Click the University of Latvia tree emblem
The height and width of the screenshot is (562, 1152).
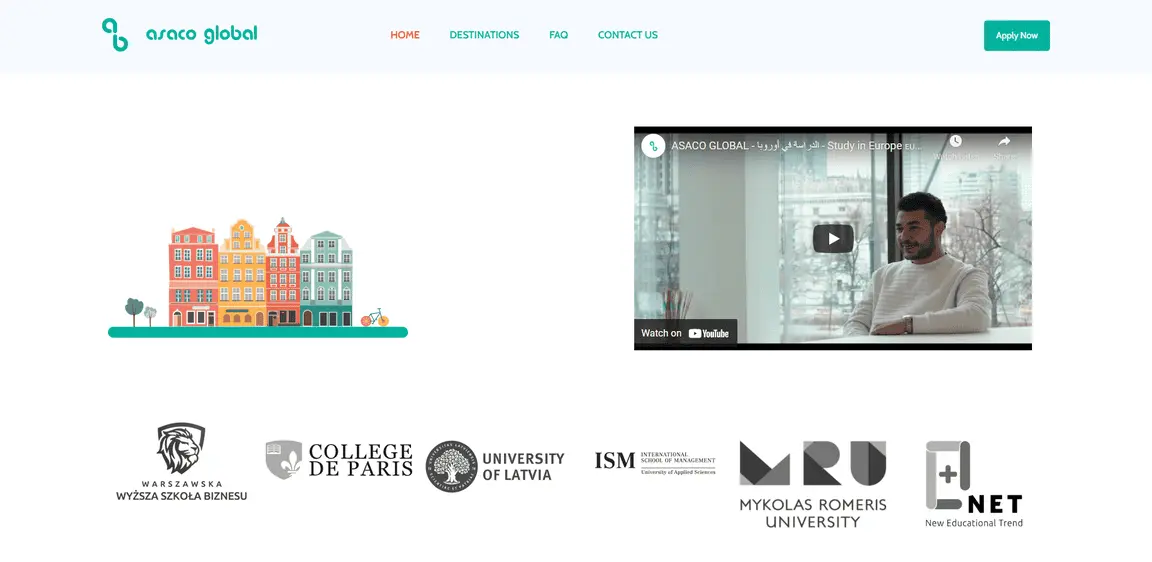(x=452, y=466)
